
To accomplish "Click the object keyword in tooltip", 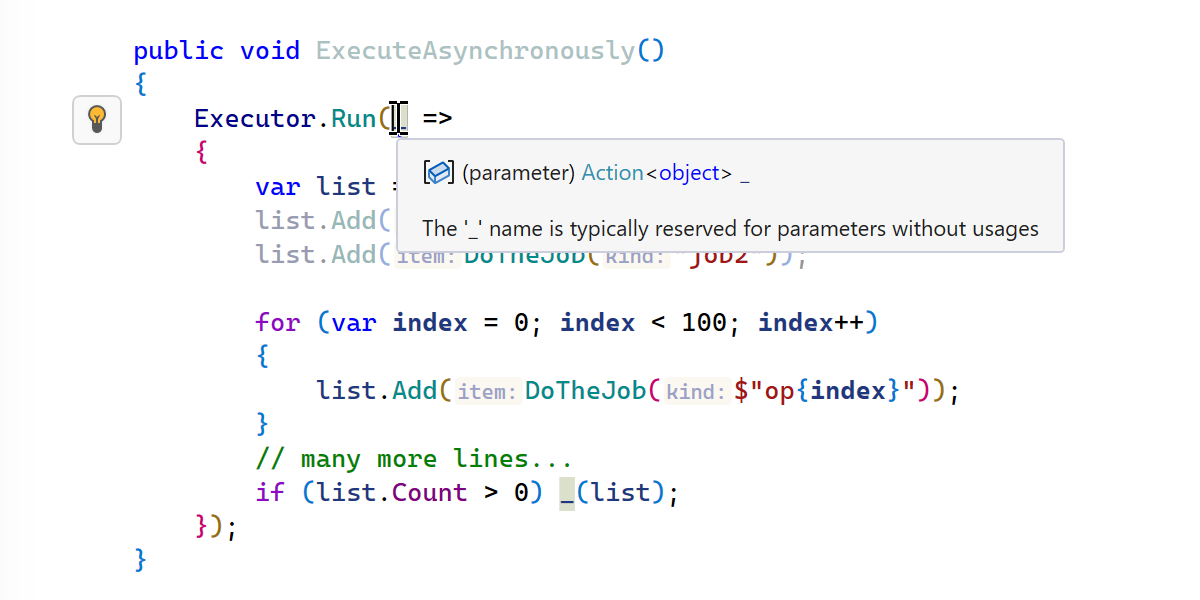I will pyautogui.click(x=689, y=173).
